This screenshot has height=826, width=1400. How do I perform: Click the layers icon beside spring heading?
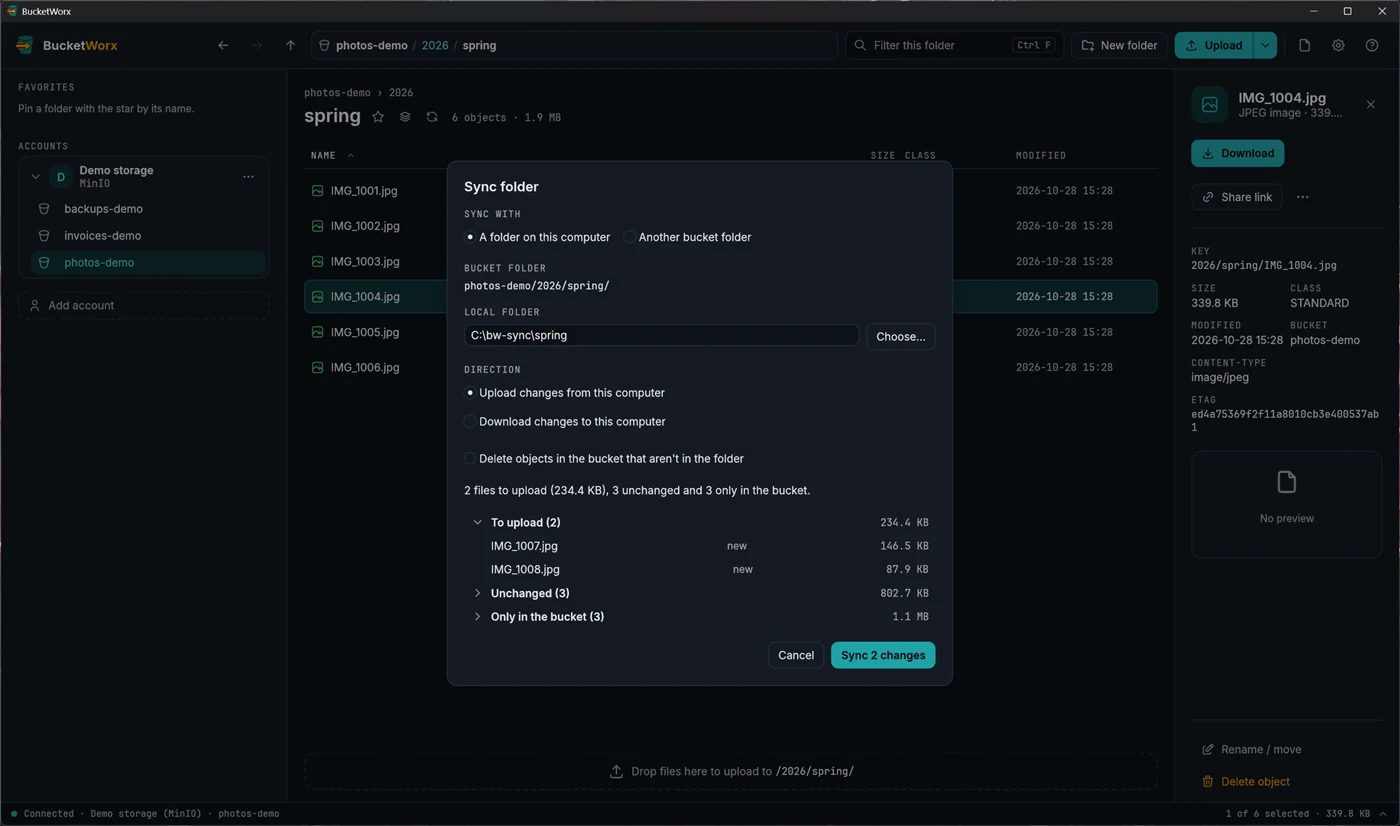(405, 117)
